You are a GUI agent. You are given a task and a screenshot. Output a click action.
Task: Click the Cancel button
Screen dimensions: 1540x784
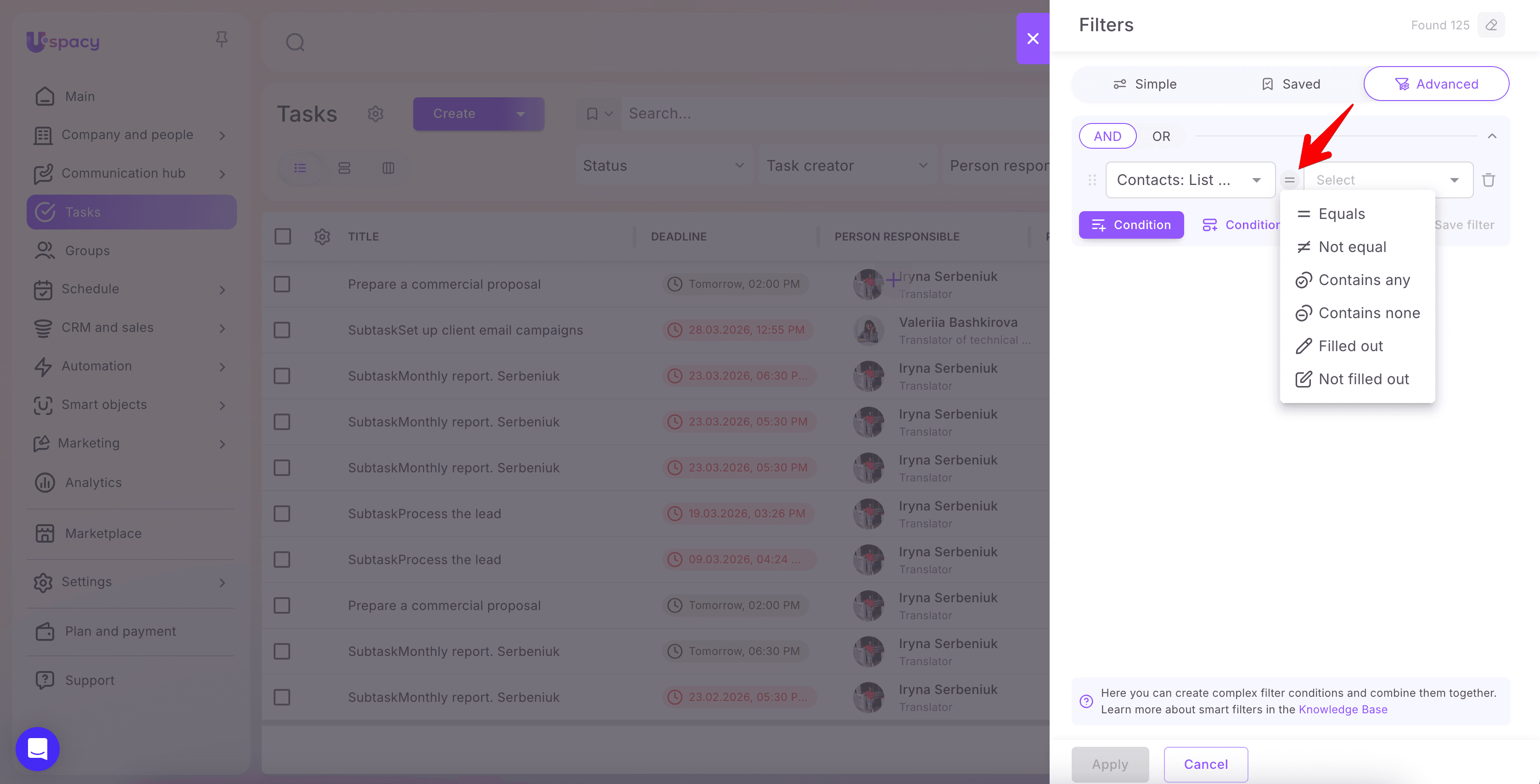pyautogui.click(x=1205, y=764)
